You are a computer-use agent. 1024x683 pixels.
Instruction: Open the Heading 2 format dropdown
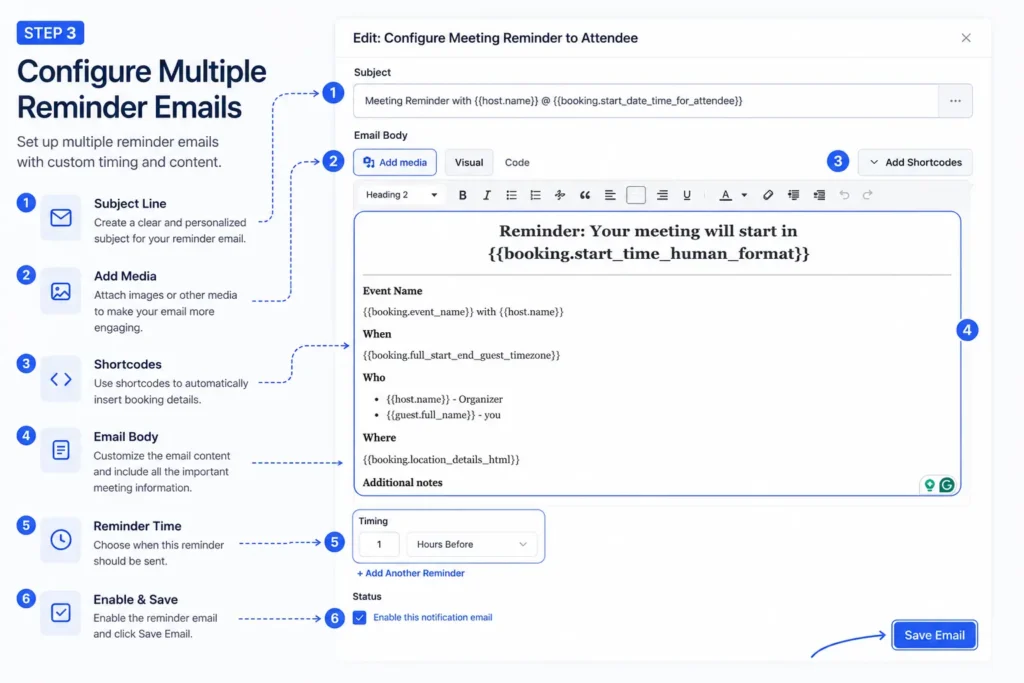[x=401, y=195]
